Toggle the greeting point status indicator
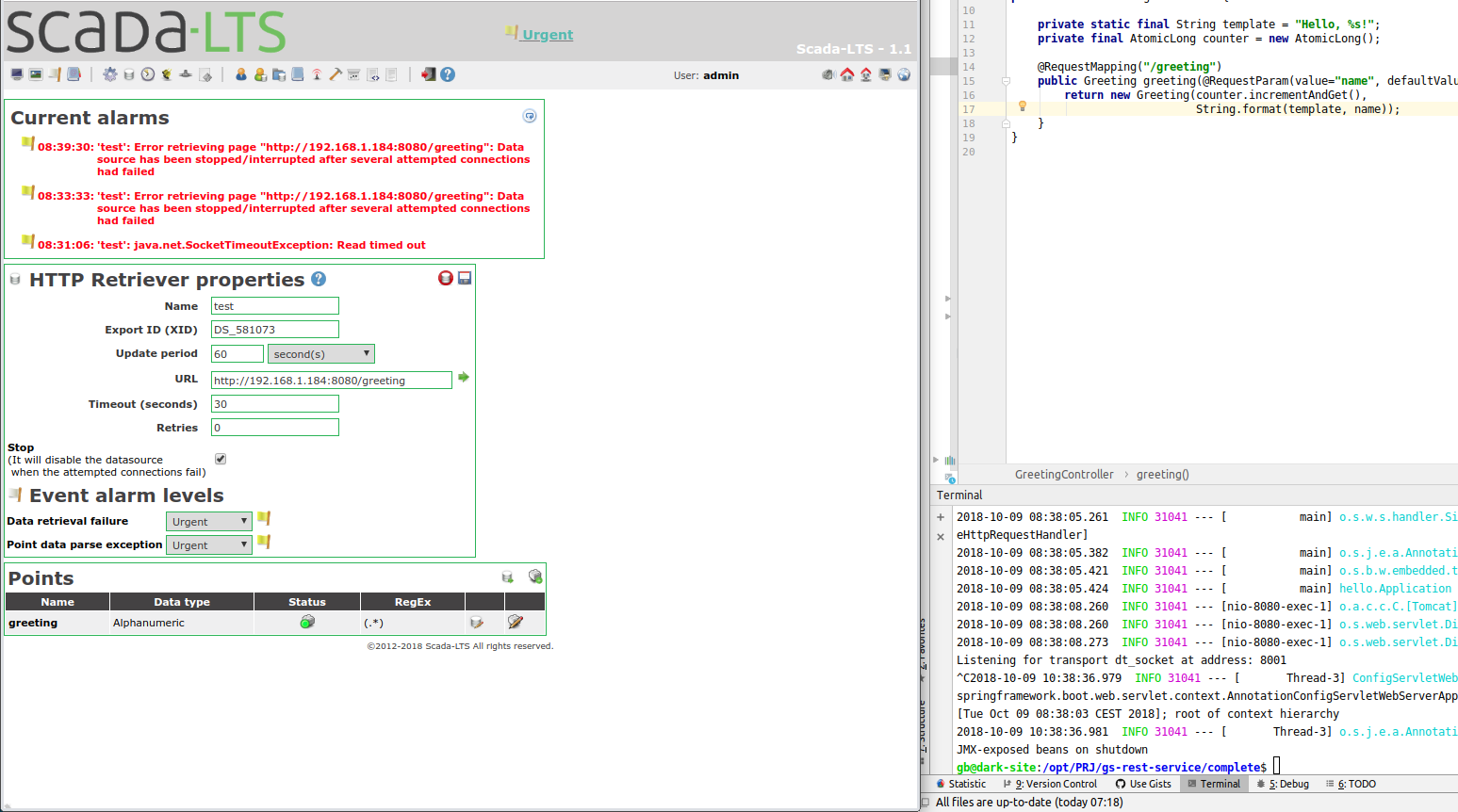 point(307,622)
